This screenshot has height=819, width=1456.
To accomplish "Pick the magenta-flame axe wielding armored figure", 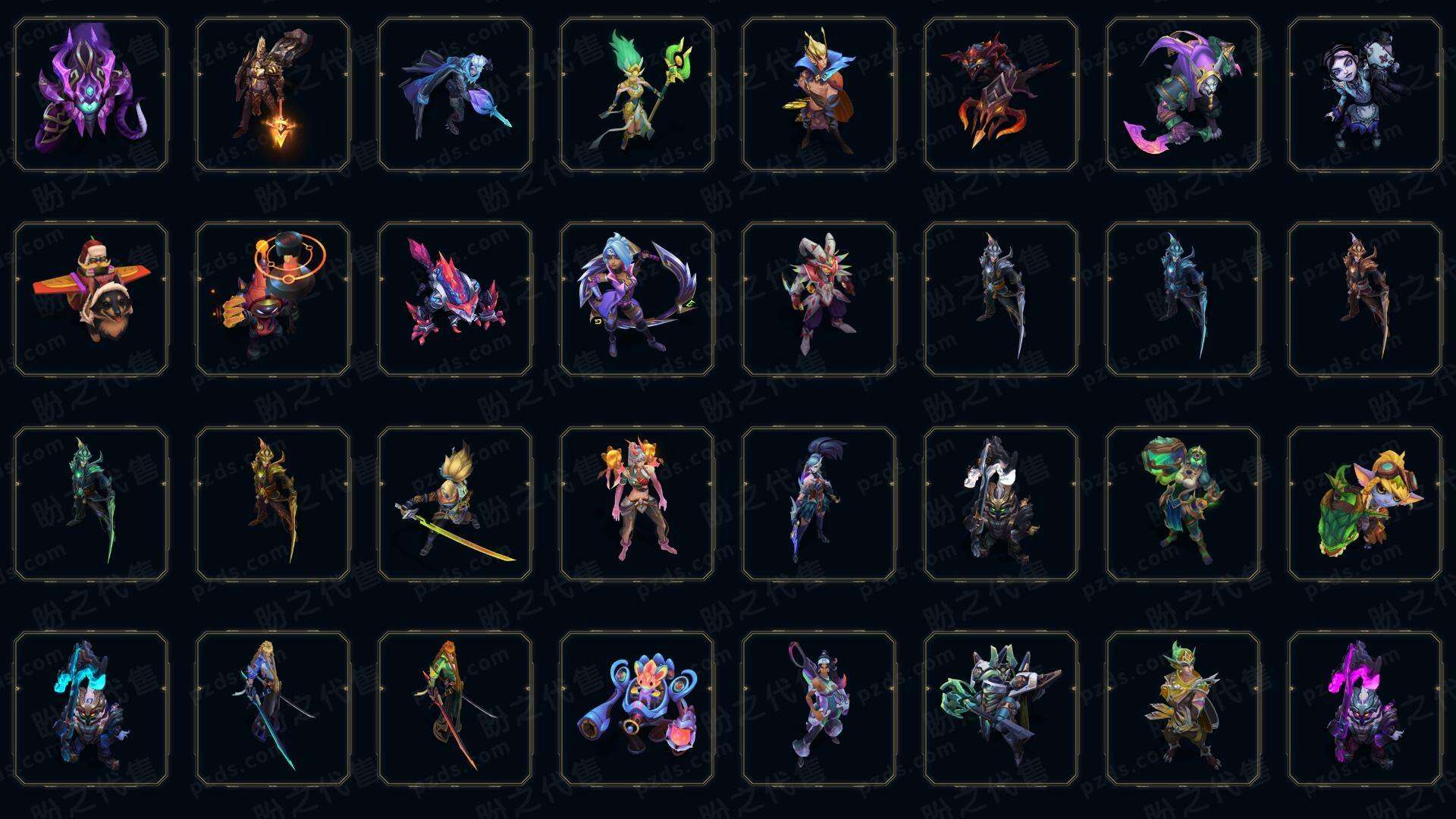I will [x=1365, y=708].
